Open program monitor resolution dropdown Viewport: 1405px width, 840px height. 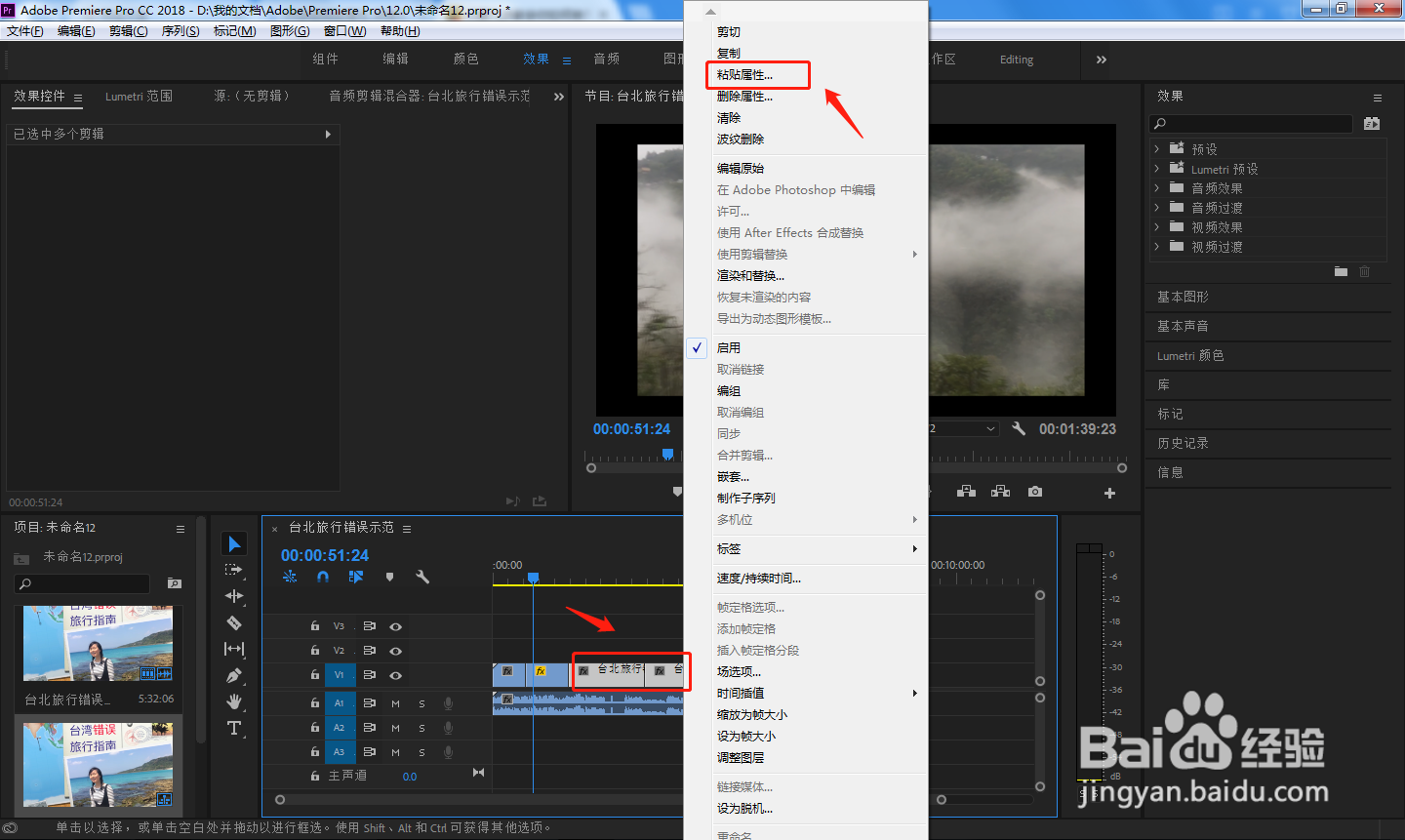pyautogui.click(x=962, y=428)
